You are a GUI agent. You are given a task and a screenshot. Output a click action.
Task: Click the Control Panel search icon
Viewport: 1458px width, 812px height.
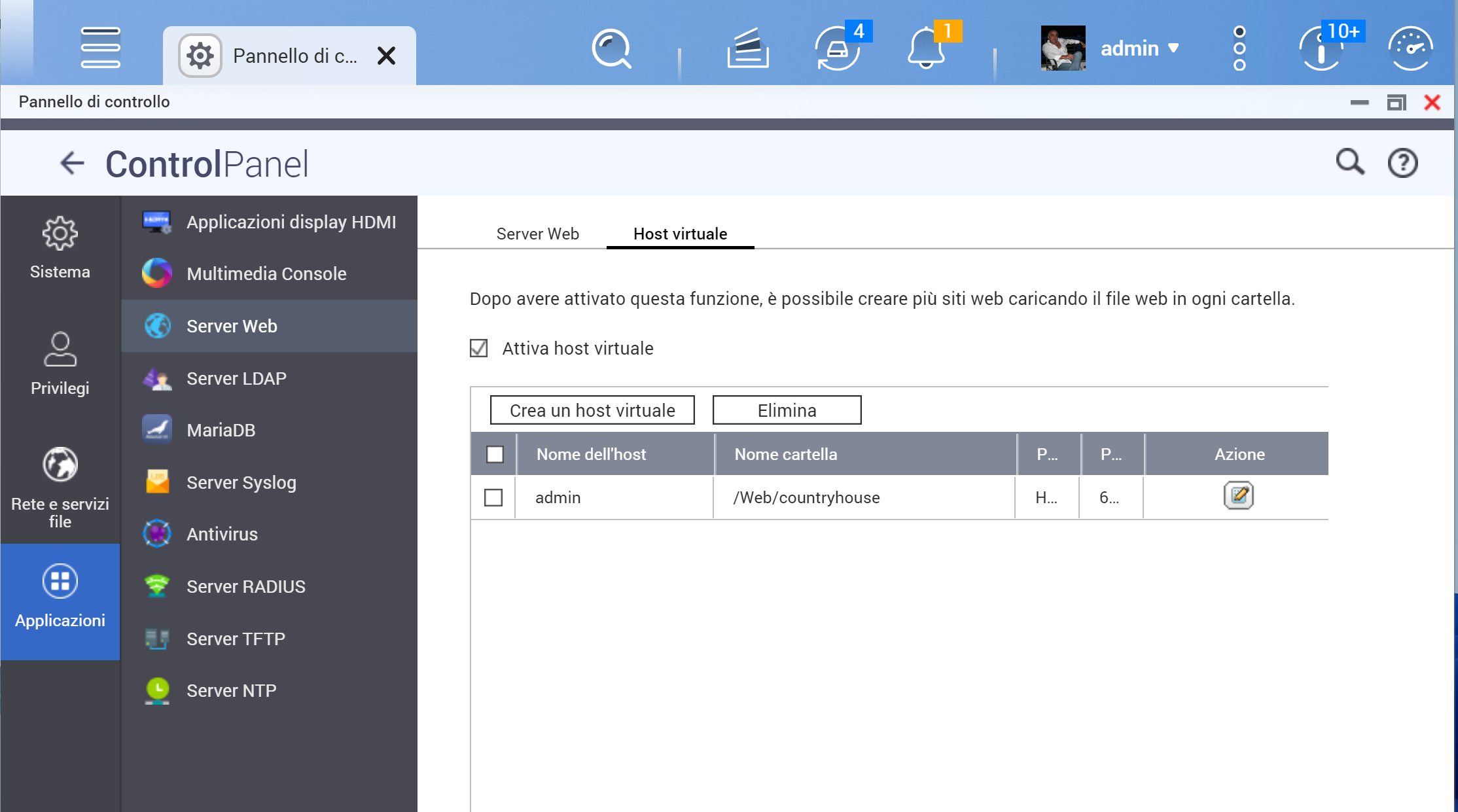click(x=1349, y=162)
